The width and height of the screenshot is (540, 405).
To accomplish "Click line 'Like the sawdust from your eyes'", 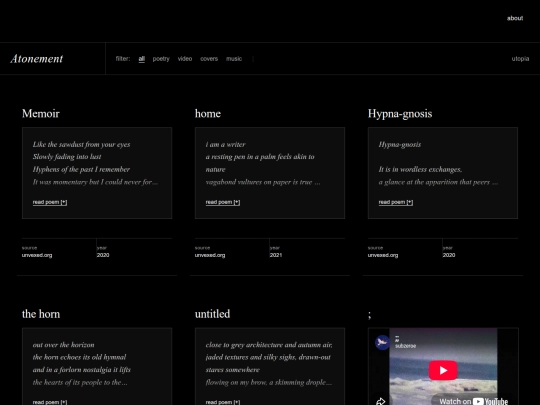I will coord(82,145).
